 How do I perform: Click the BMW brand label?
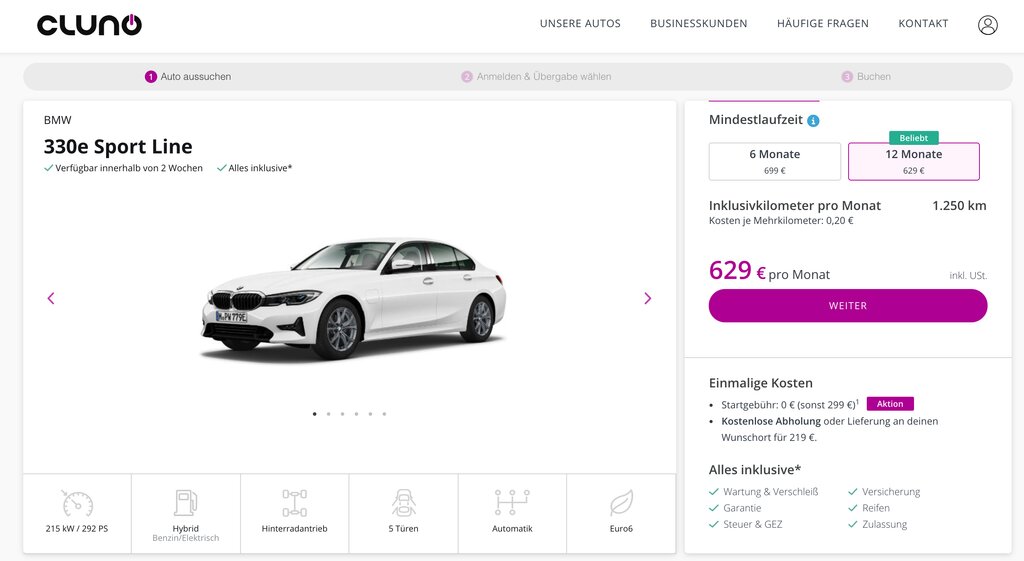tap(57, 120)
